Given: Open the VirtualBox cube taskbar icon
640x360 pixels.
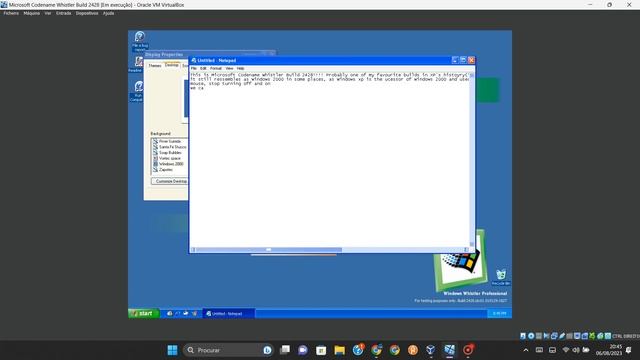Looking at the screenshot, I should (431, 350).
